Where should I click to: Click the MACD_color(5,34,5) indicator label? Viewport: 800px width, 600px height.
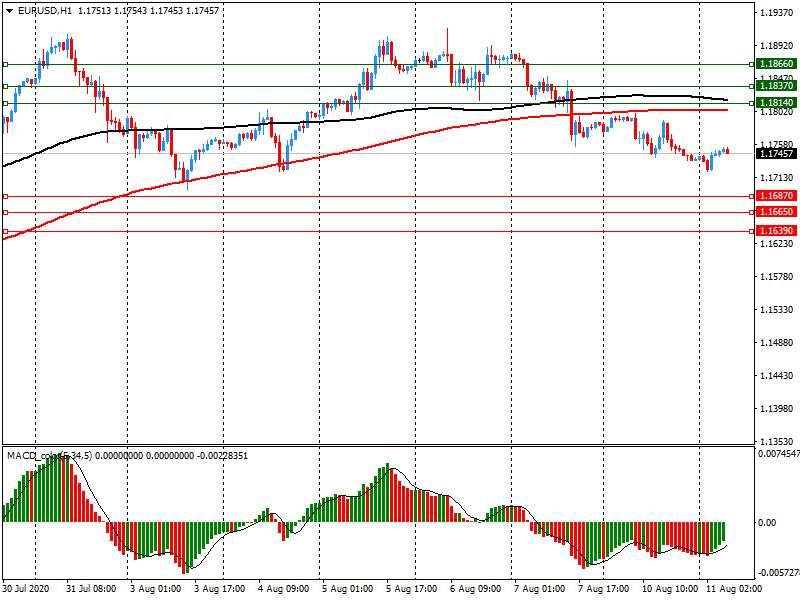point(49,456)
